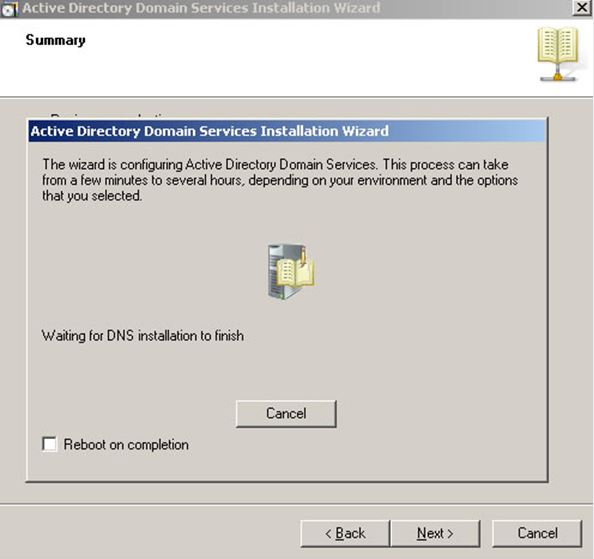Click the gray outer window title bar

click(288, 8)
